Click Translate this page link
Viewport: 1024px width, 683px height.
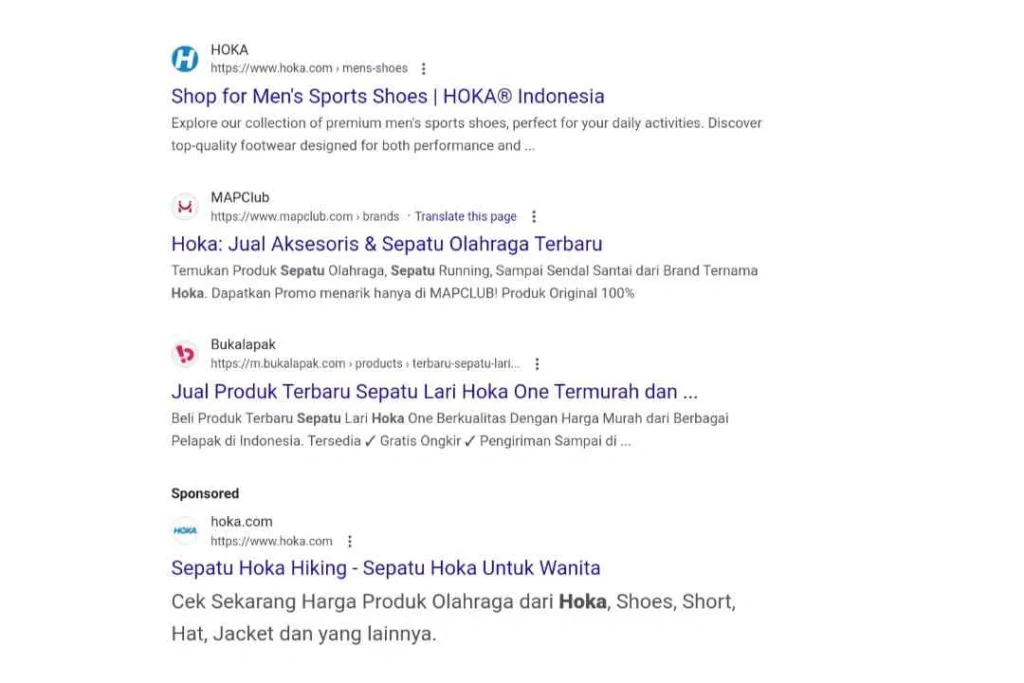(466, 216)
